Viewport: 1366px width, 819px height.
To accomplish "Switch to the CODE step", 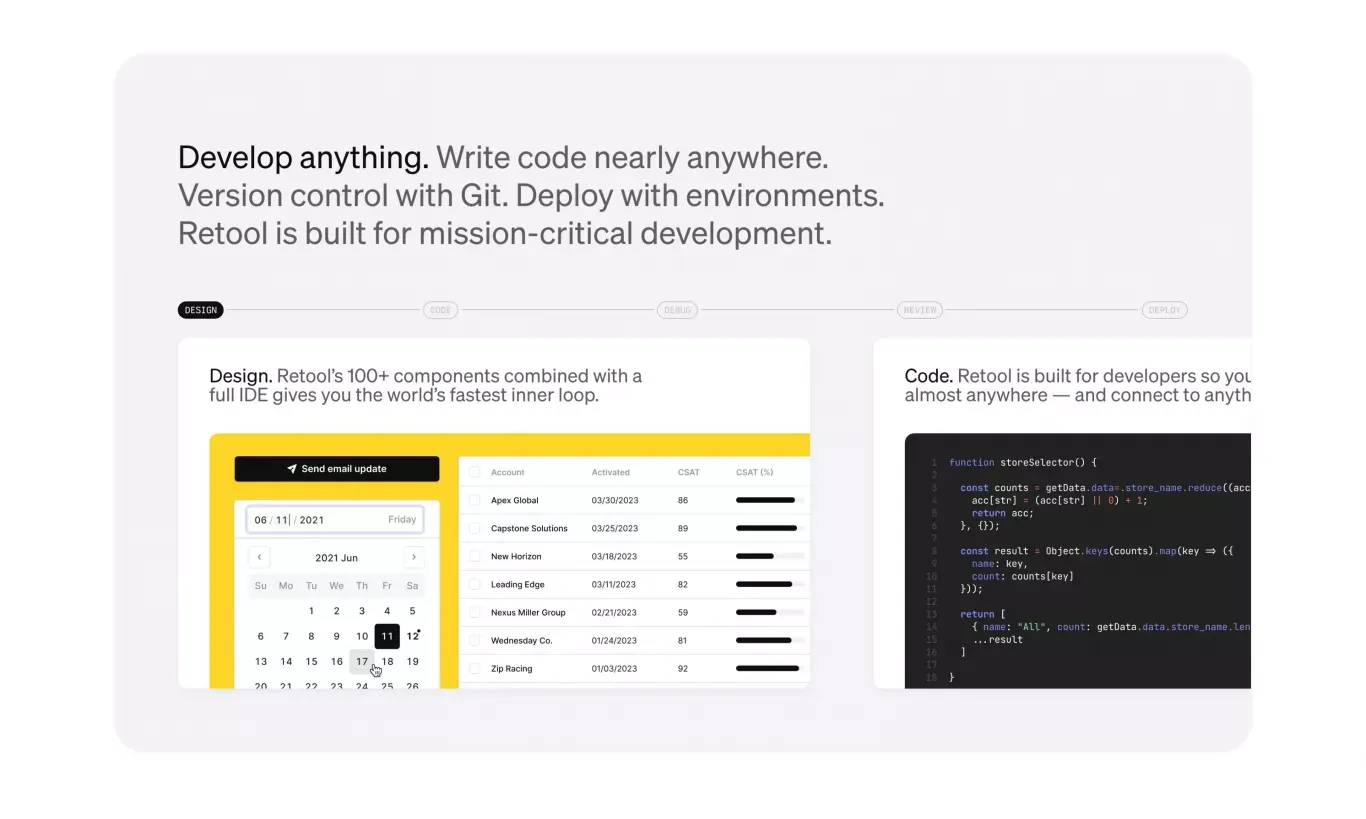I will (440, 310).
